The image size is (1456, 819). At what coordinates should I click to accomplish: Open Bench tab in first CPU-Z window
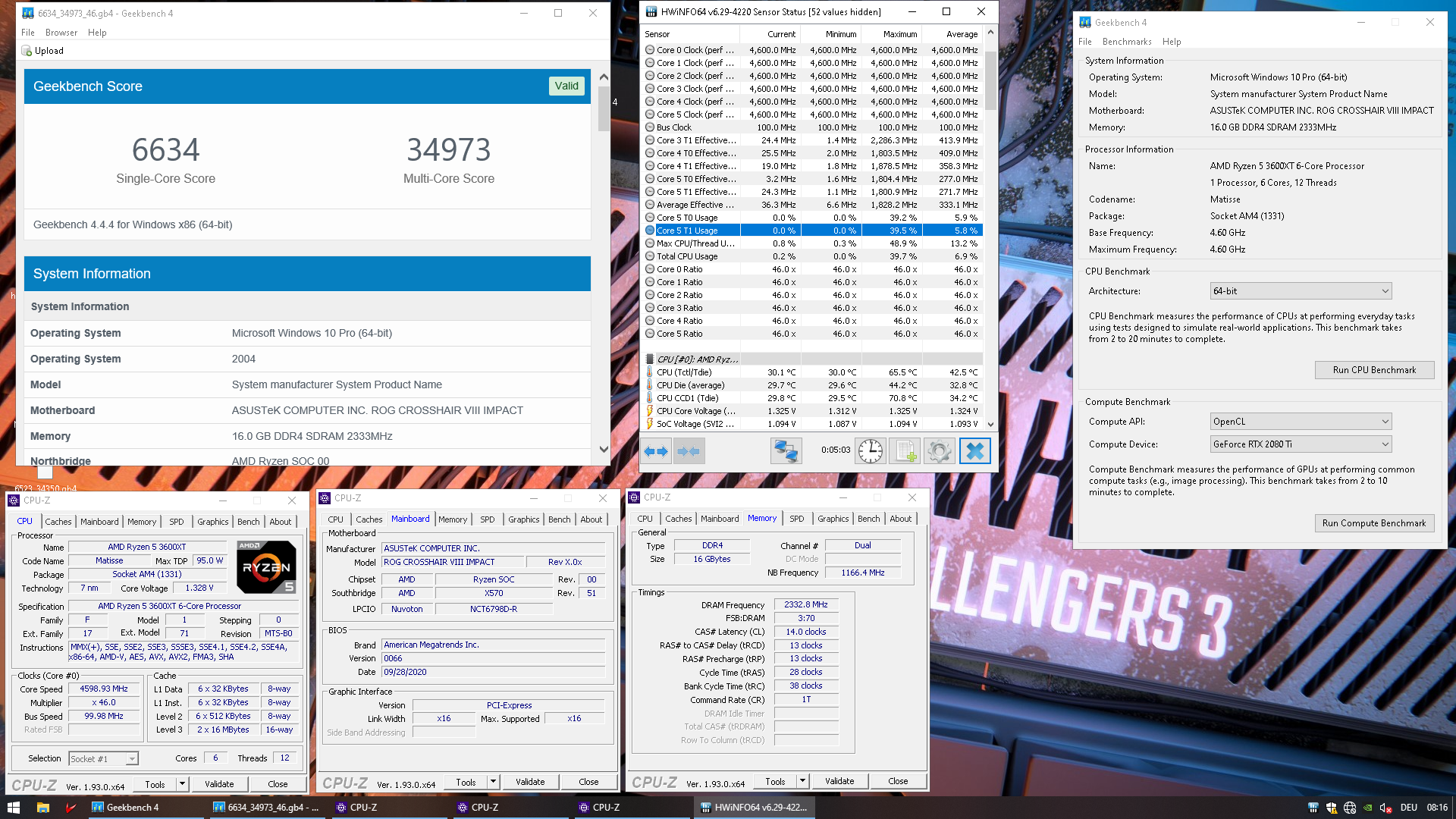[x=249, y=522]
